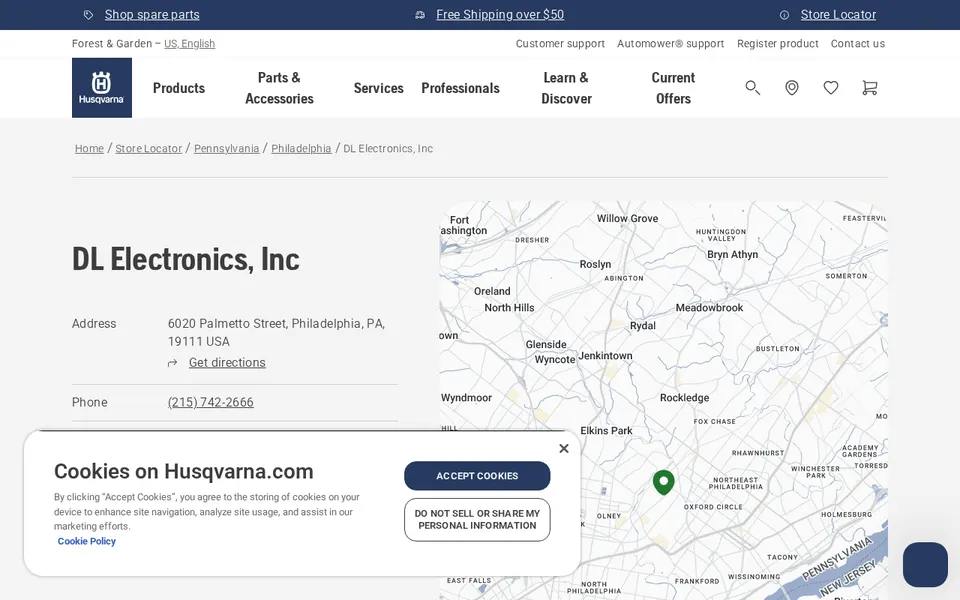Open the Products menu
This screenshot has height=600, width=960.
(x=179, y=88)
